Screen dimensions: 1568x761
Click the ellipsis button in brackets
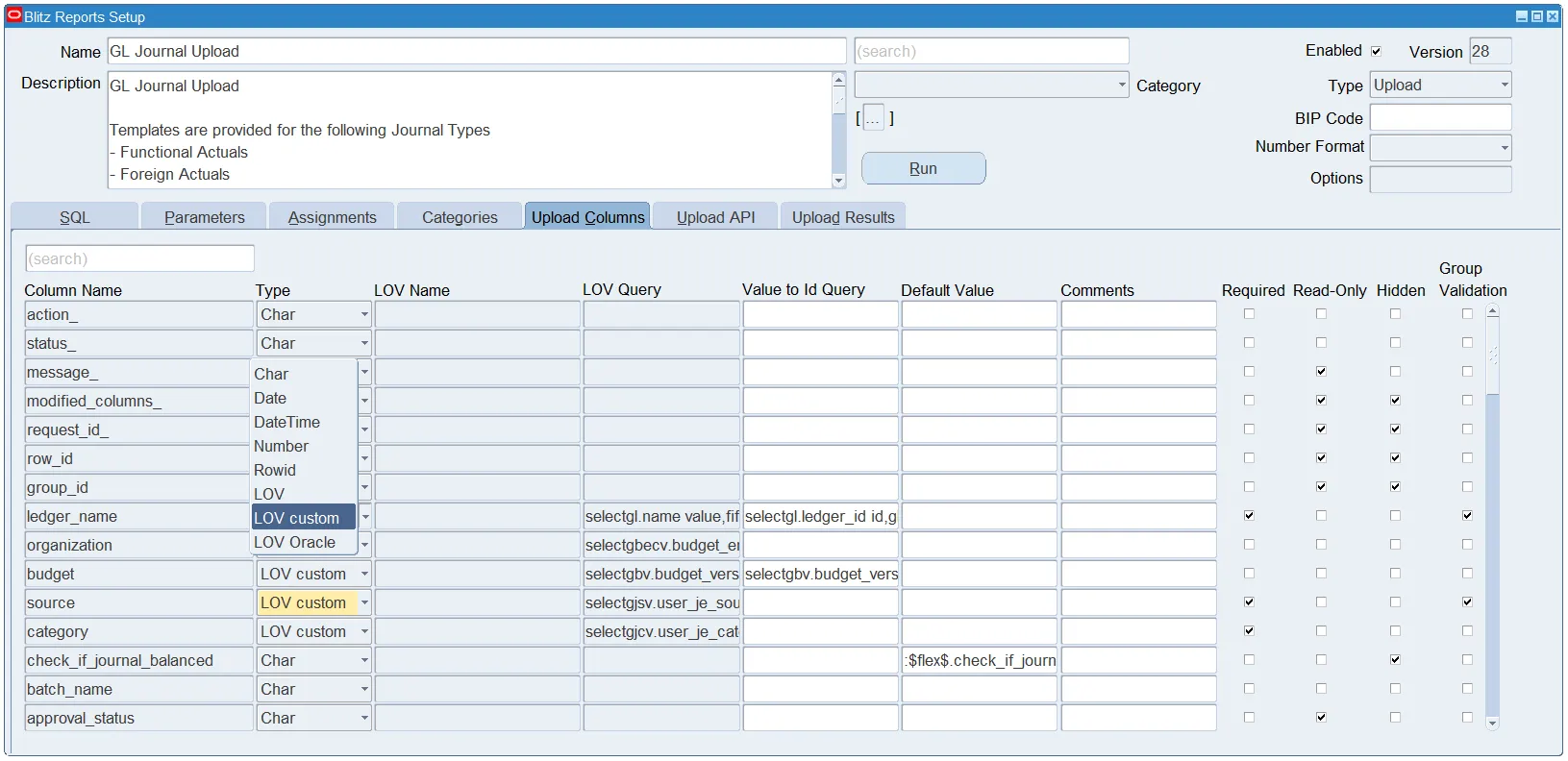(x=873, y=118)
